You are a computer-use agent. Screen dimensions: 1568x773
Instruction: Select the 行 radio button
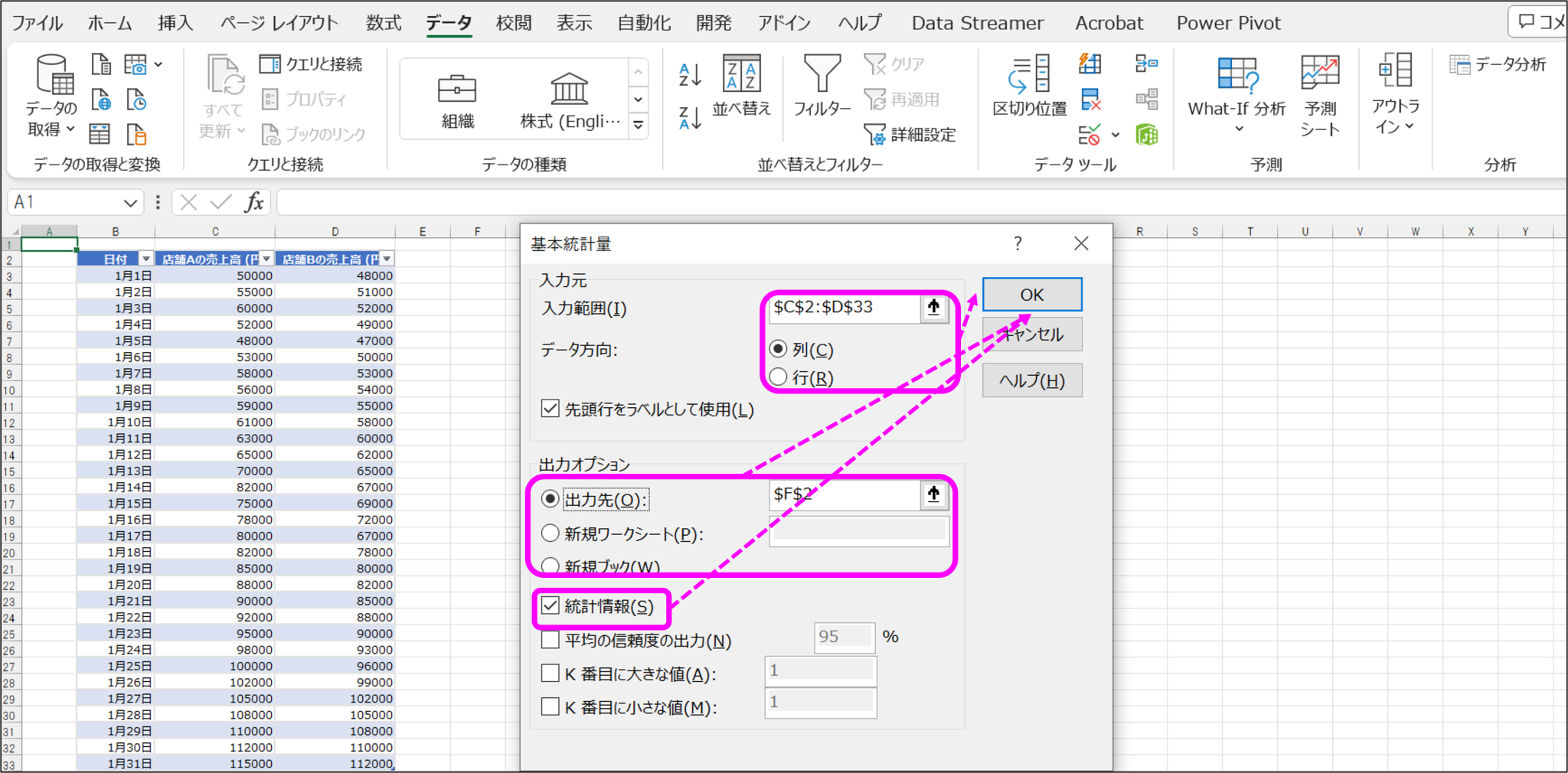point(778,377)
